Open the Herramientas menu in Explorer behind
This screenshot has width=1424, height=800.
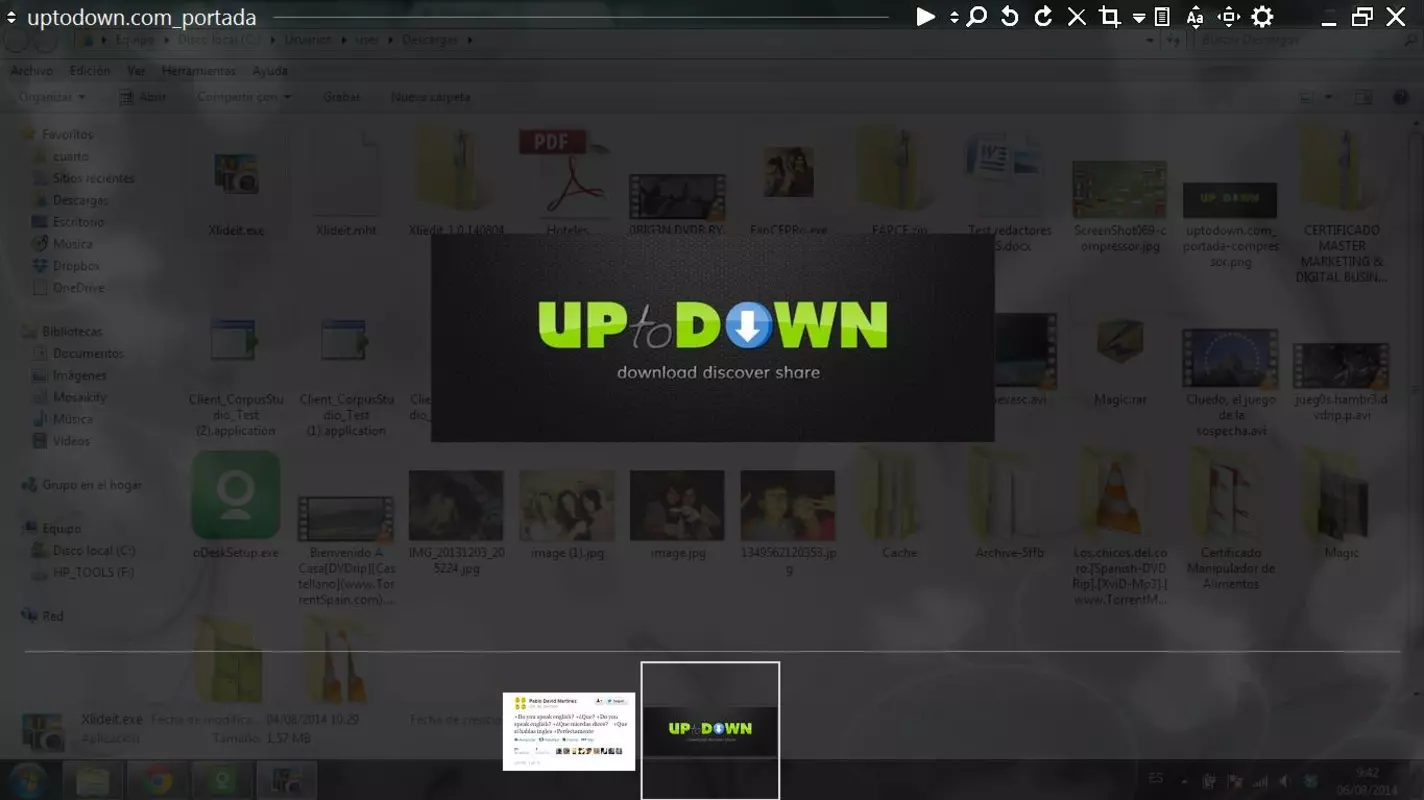pyautogui.click(x=199, y=71)
